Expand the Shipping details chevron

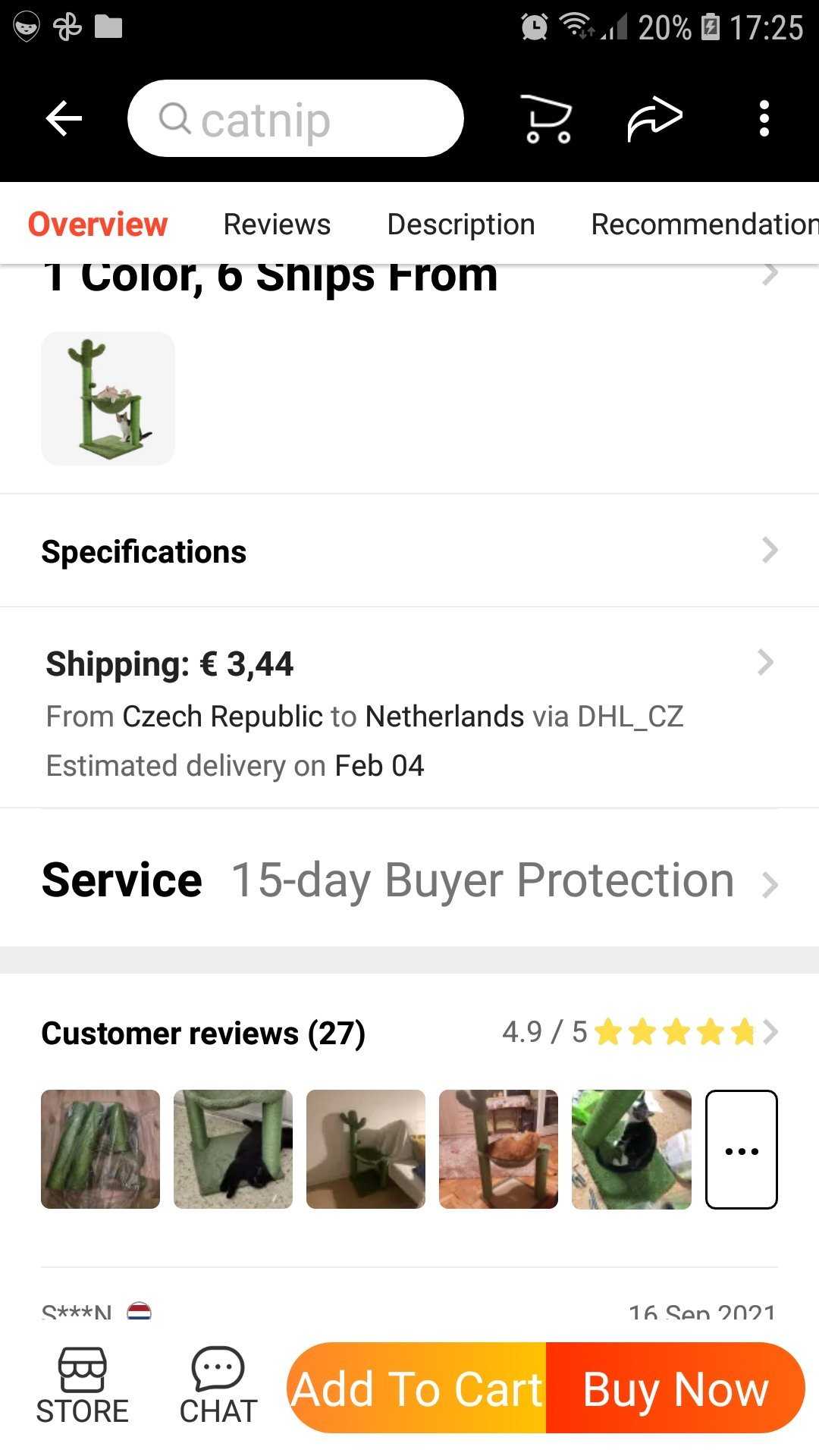pos(766,663)
